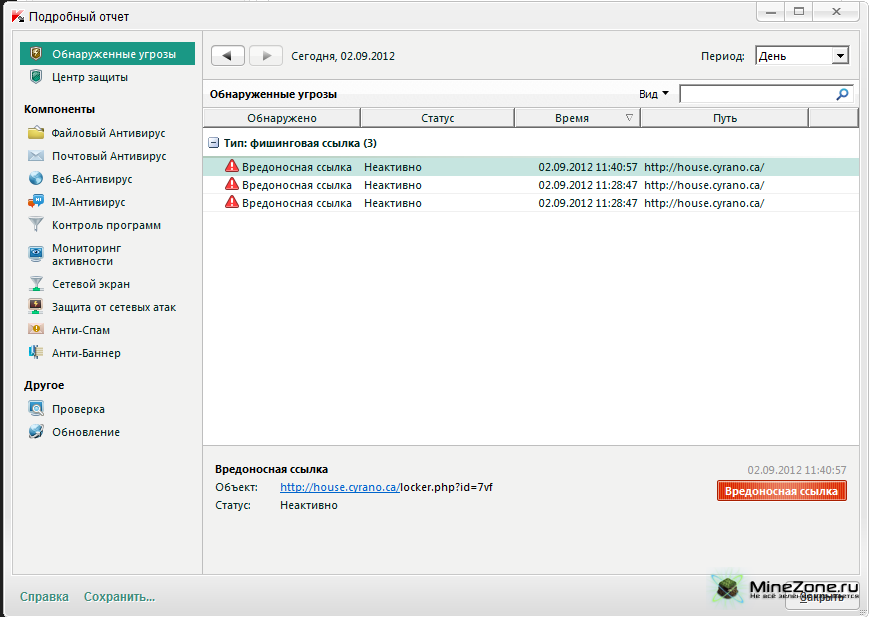The height and width of the screenshot is (617, 869).
Task: Open the Вид view dropdown menu
Action: click(x=654, y=94)
